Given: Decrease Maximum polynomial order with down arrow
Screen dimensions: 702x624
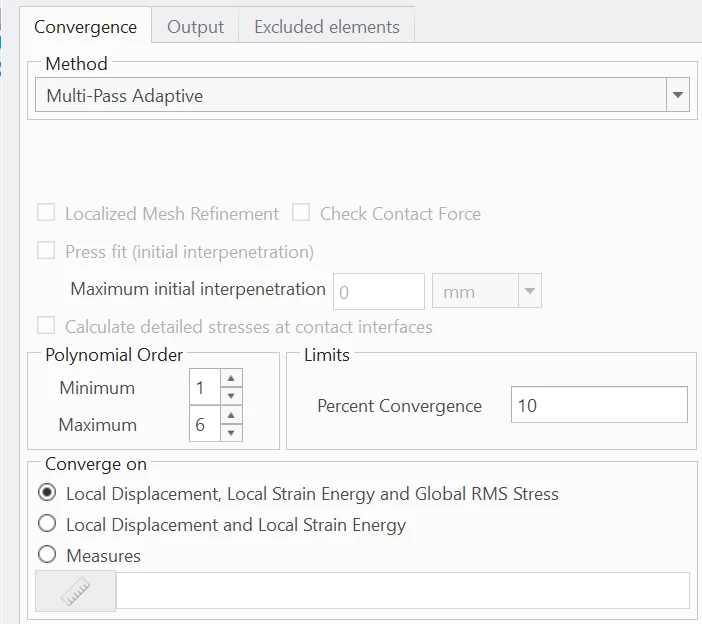Looking at the screenshot, I should (231, 433).
